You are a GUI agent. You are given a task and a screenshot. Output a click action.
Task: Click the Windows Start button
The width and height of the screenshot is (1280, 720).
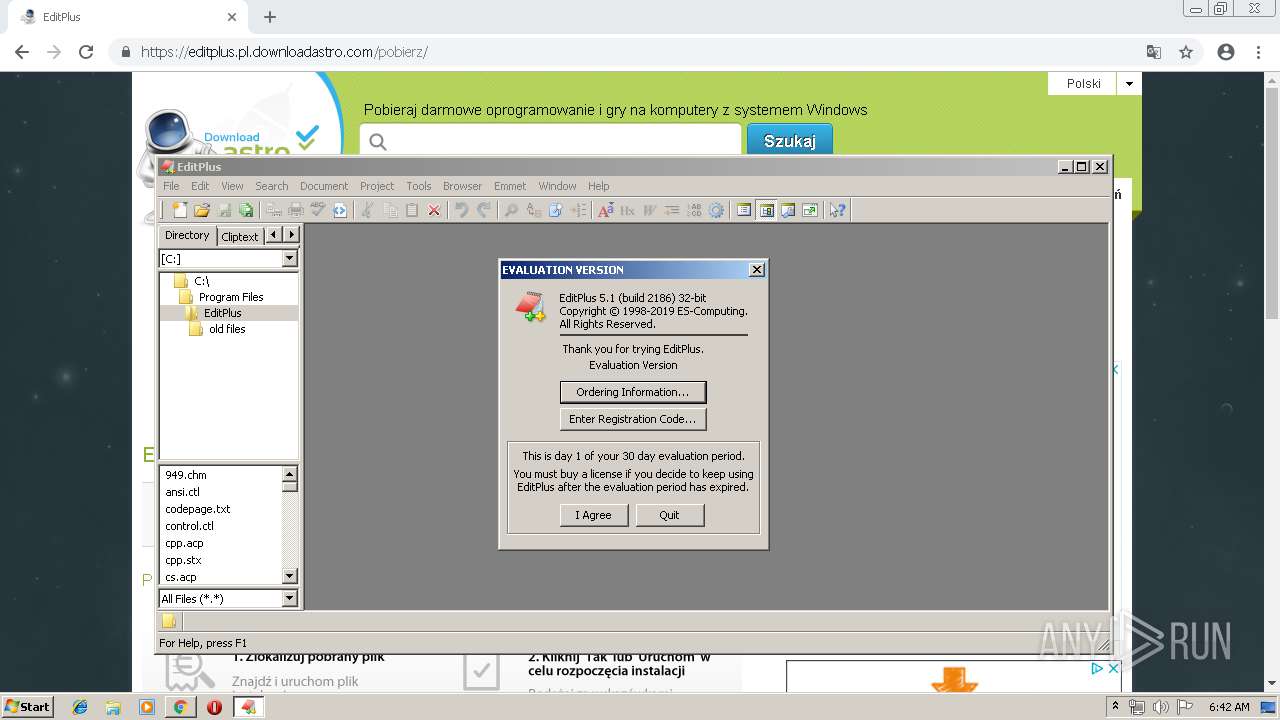[x=28, y=706]
